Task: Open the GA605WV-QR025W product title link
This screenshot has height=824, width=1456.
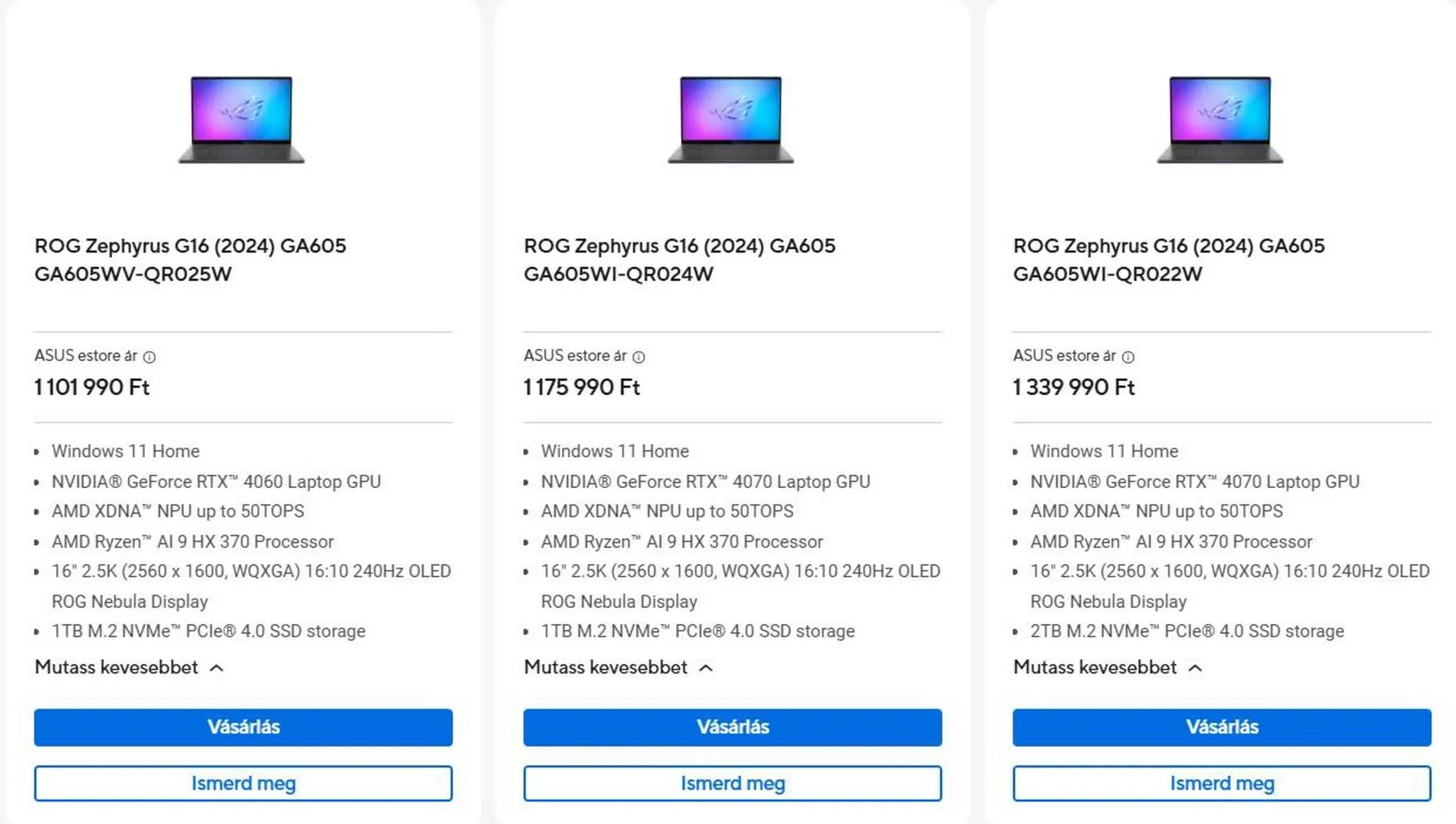Action: click(190, 260)
